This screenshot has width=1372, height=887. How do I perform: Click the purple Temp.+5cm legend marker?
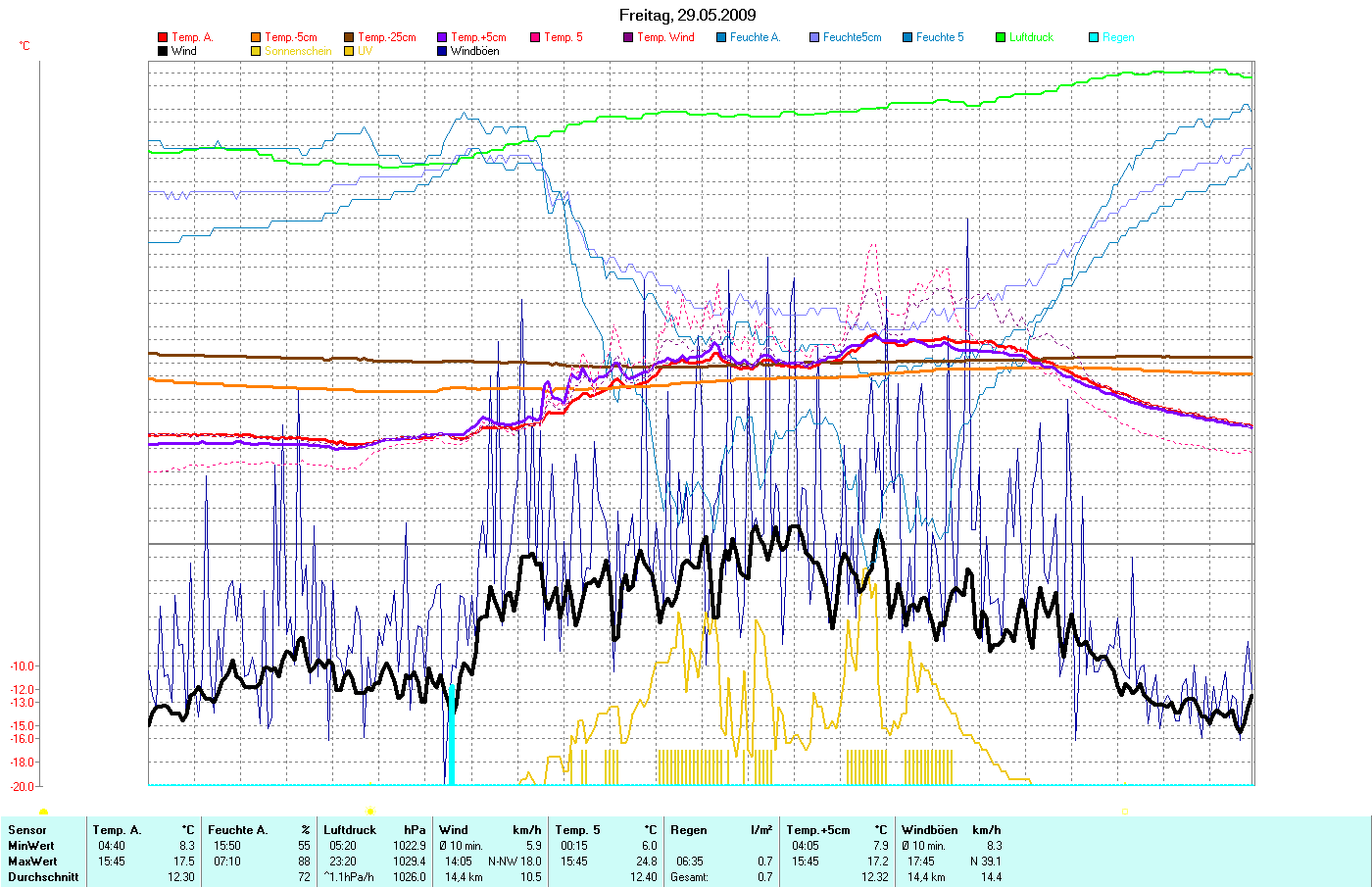(442, 38)
